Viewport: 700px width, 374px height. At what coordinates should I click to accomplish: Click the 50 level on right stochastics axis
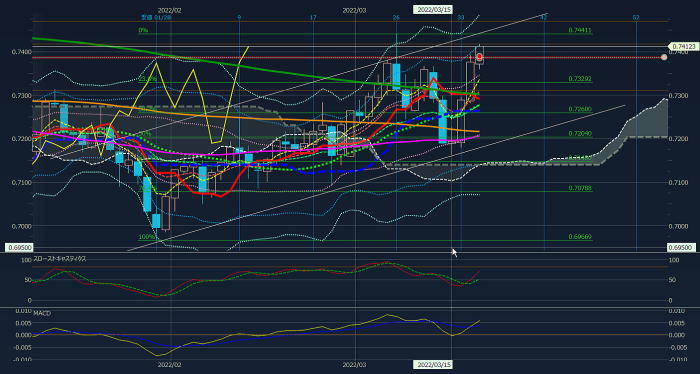[x=673, y=280]
